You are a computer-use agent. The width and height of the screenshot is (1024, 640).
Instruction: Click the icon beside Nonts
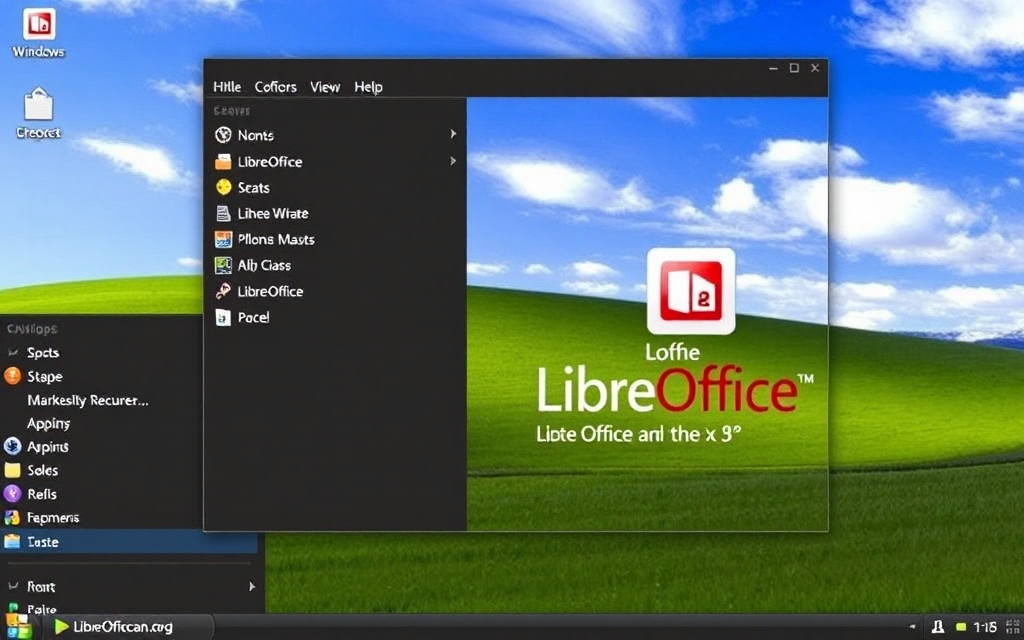[223, 135]
